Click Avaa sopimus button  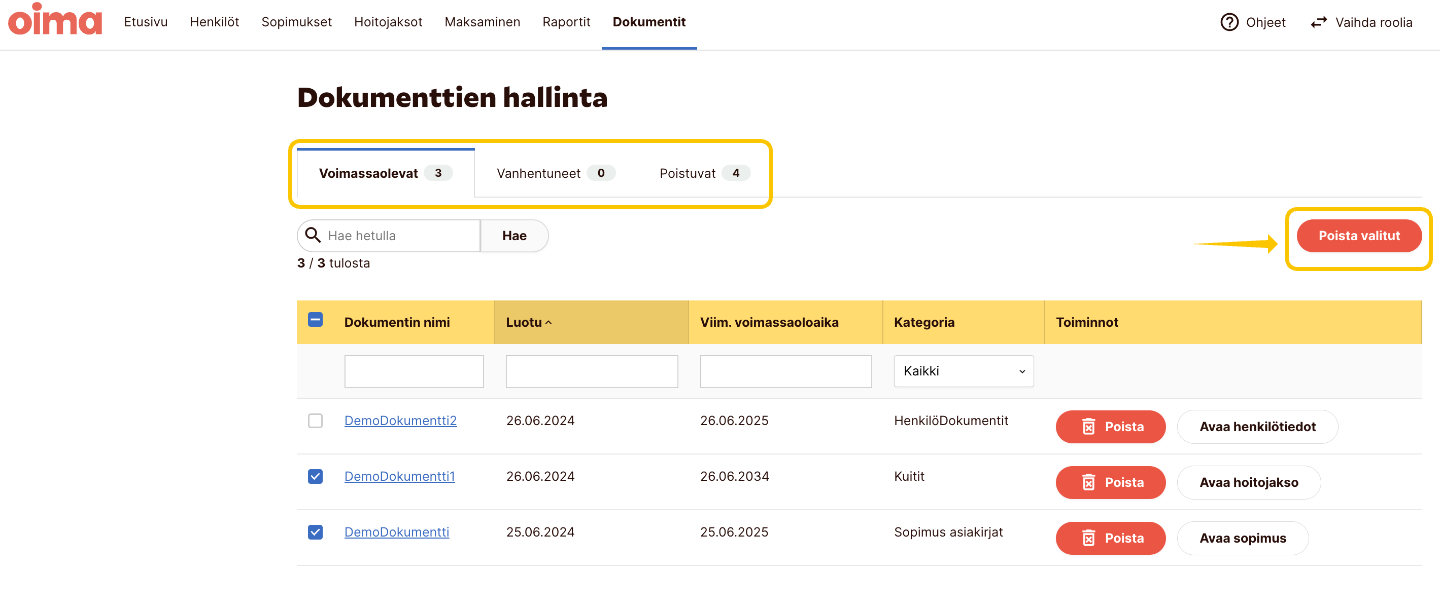pyautogui.click(x=1243, y=539)
